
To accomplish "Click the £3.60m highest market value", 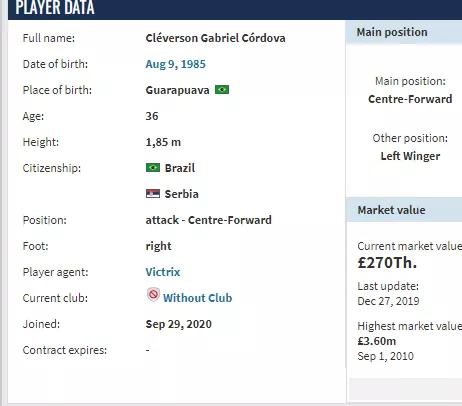I will point(377,341).
